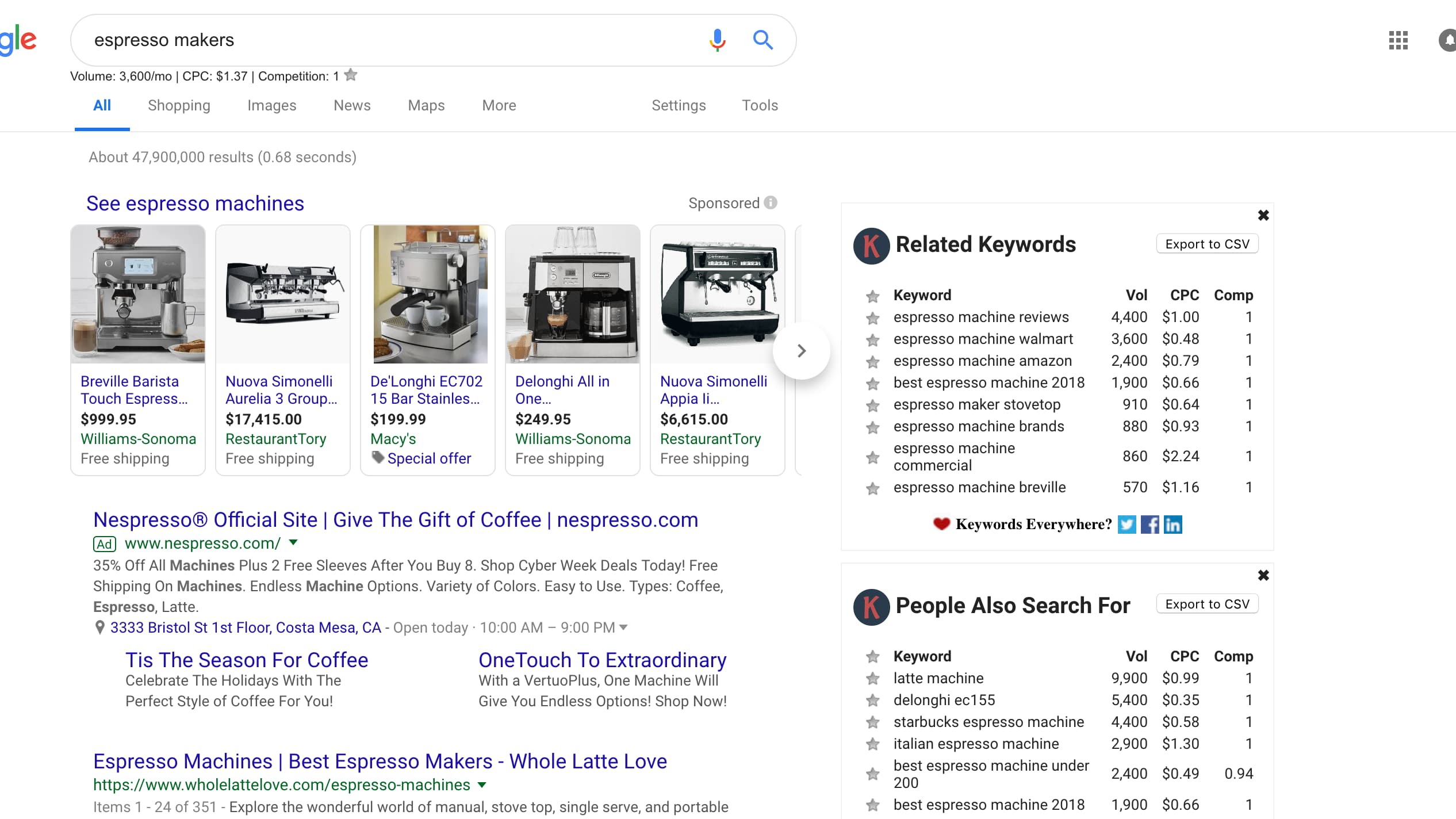Show next sponsored products in carousel
Viewport: 1456px width, 819px height.
click(802, 350)
